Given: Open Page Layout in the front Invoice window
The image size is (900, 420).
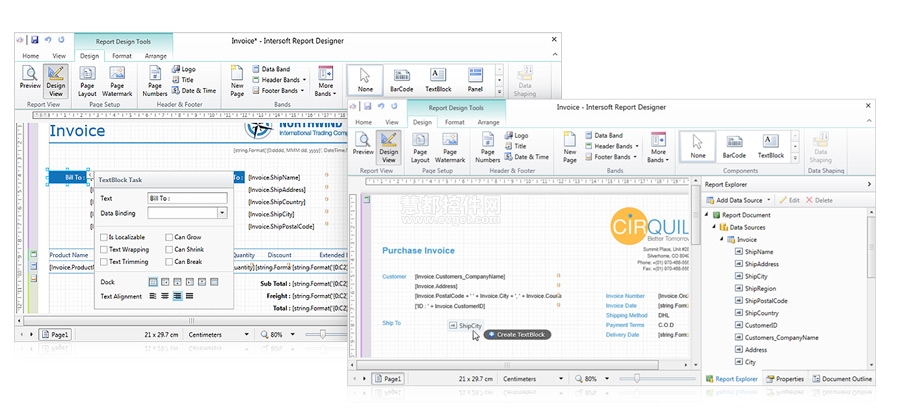Looking at the screenshot, I should pos(420,148).
